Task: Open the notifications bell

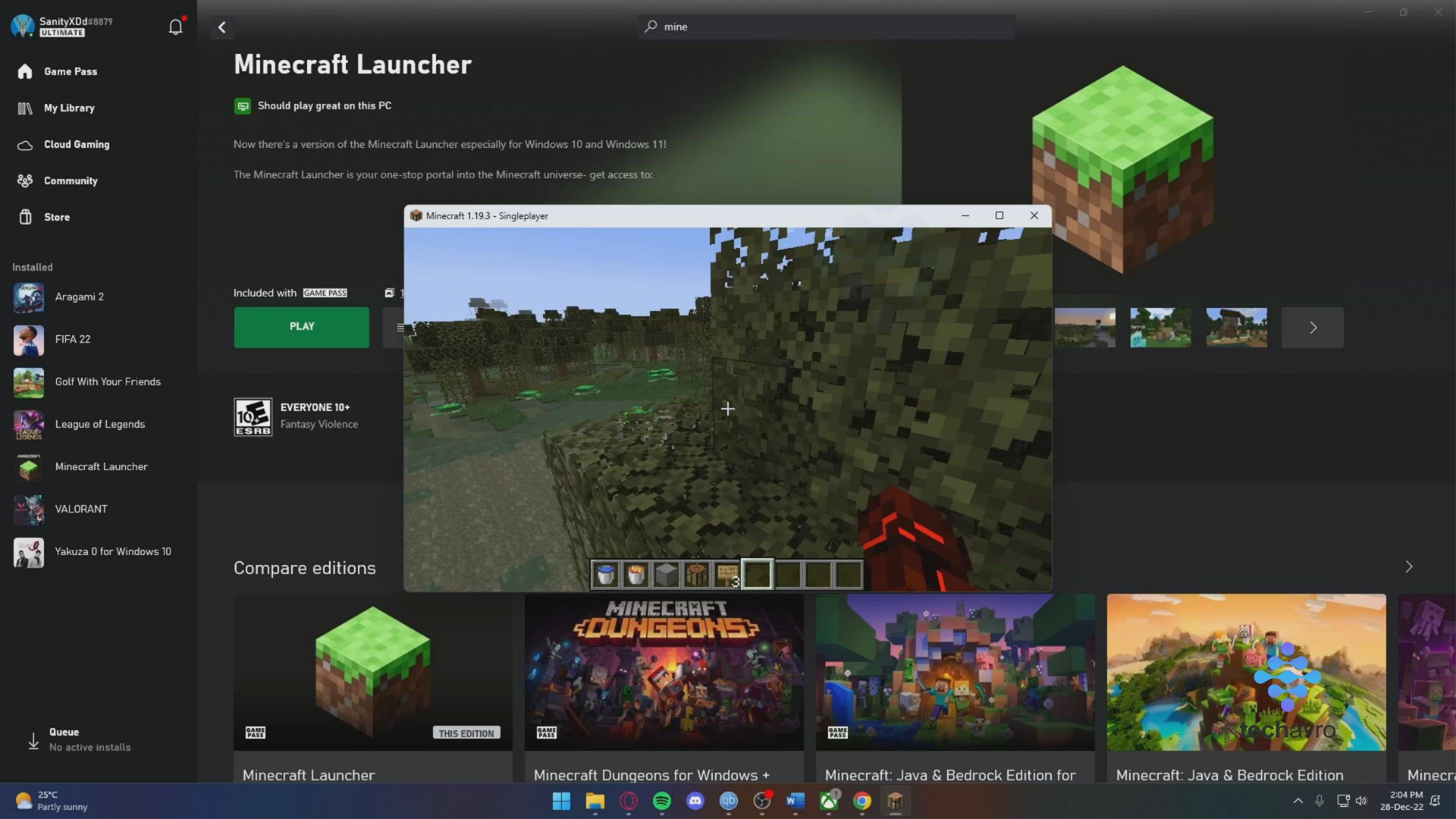Action: coord(175,27)
